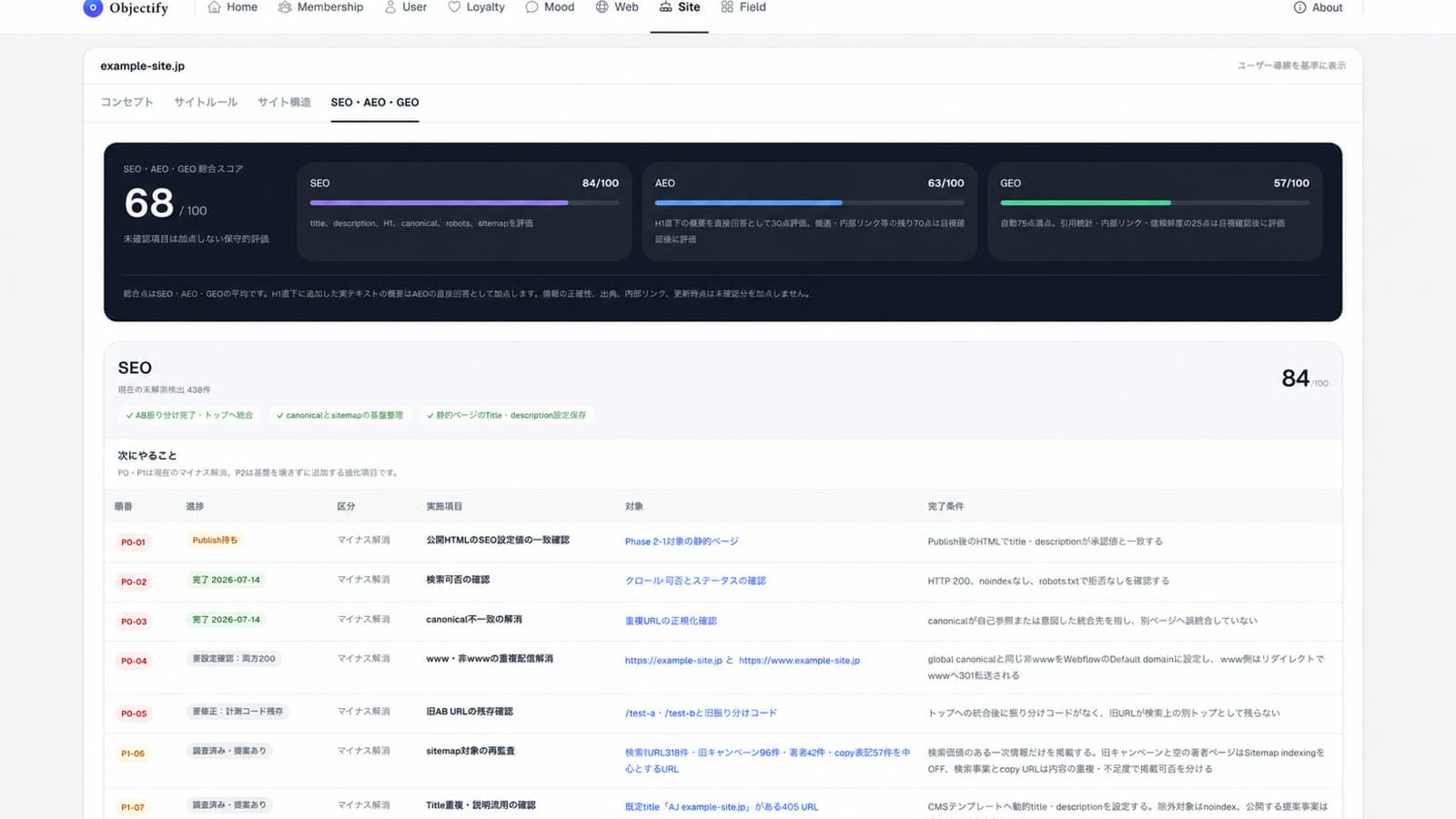Click the User person icon
1456x819 pixels.
390,7
